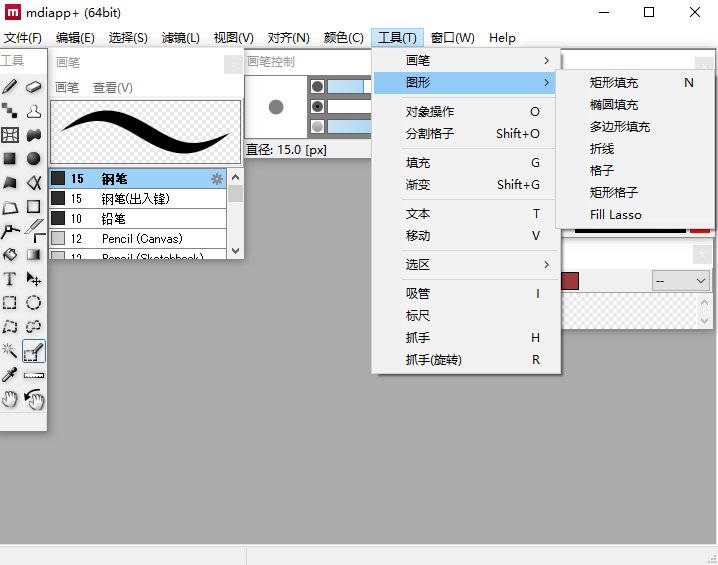Viewport: 718px width, 565px height.
Task: Select the eyedropper tool icon
Action: pyautogui.click(x=10, y=375)
